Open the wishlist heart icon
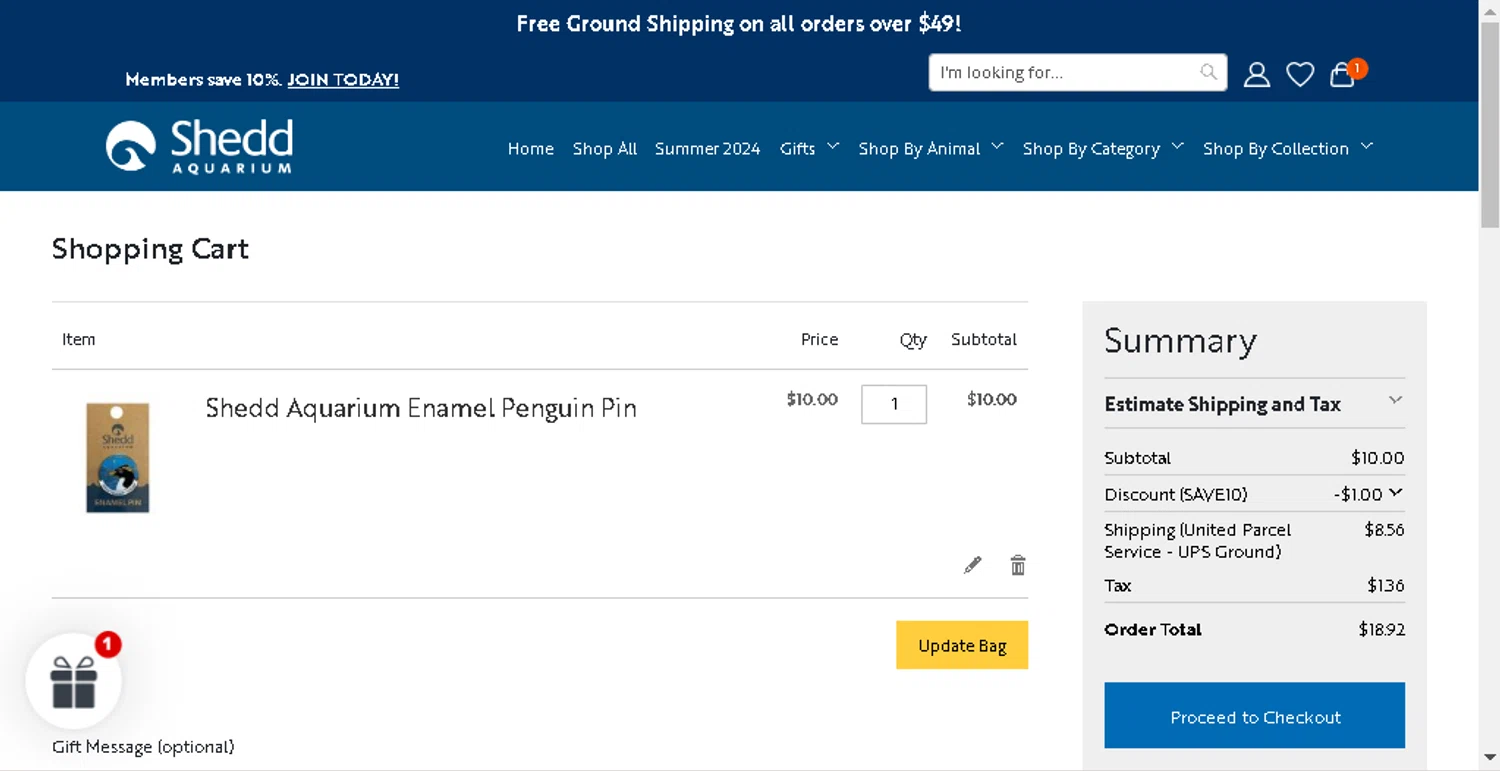This screenshot has width=1500, height=771. [1300, 74]
